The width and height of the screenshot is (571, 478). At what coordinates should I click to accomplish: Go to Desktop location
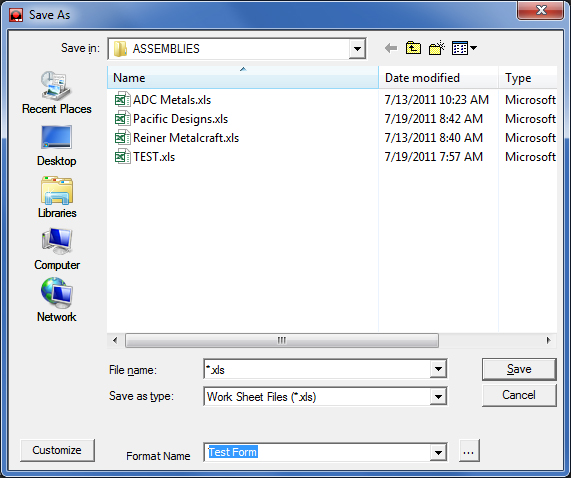tap(56, 146)
